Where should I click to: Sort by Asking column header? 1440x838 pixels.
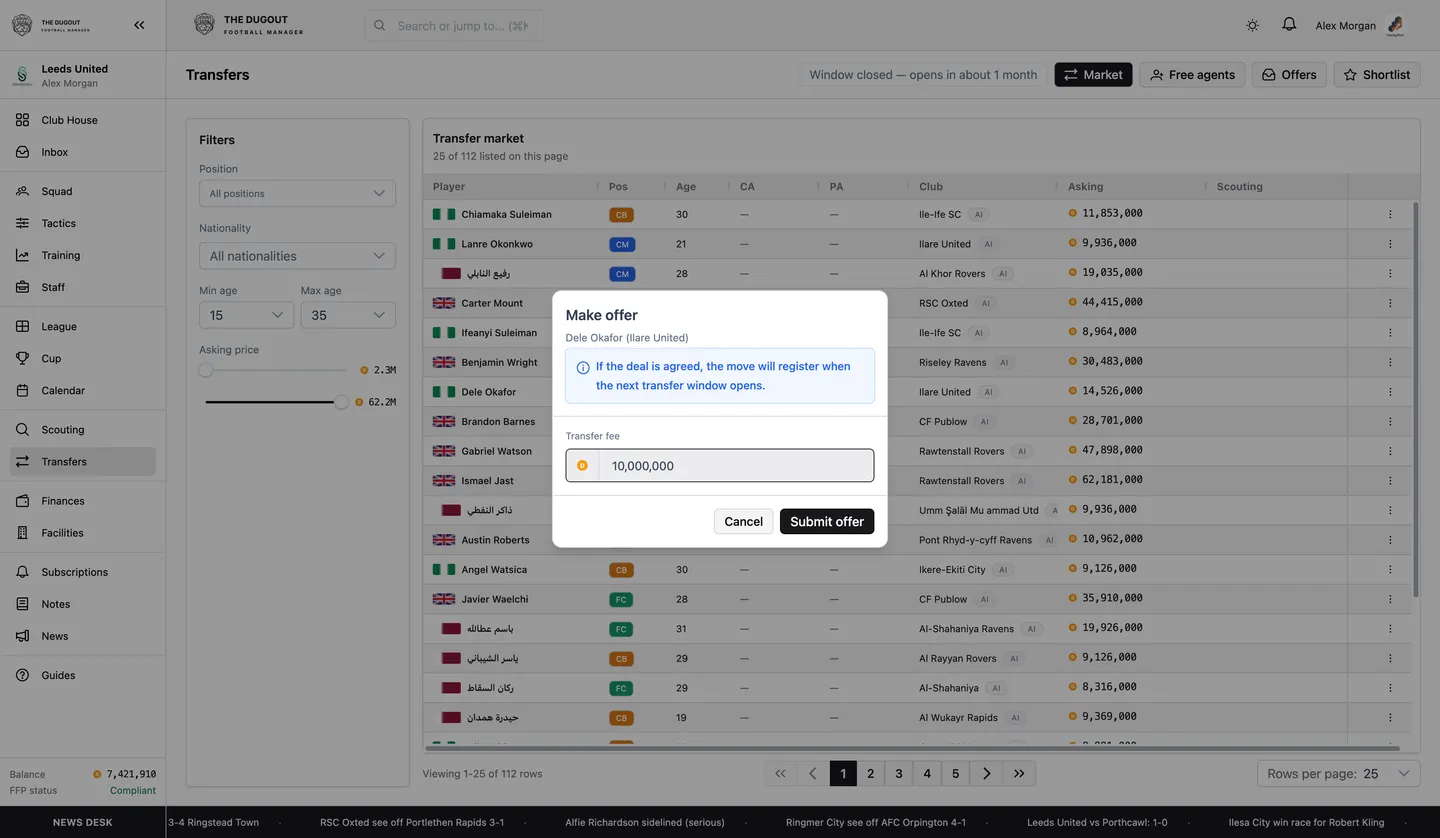1085,186
